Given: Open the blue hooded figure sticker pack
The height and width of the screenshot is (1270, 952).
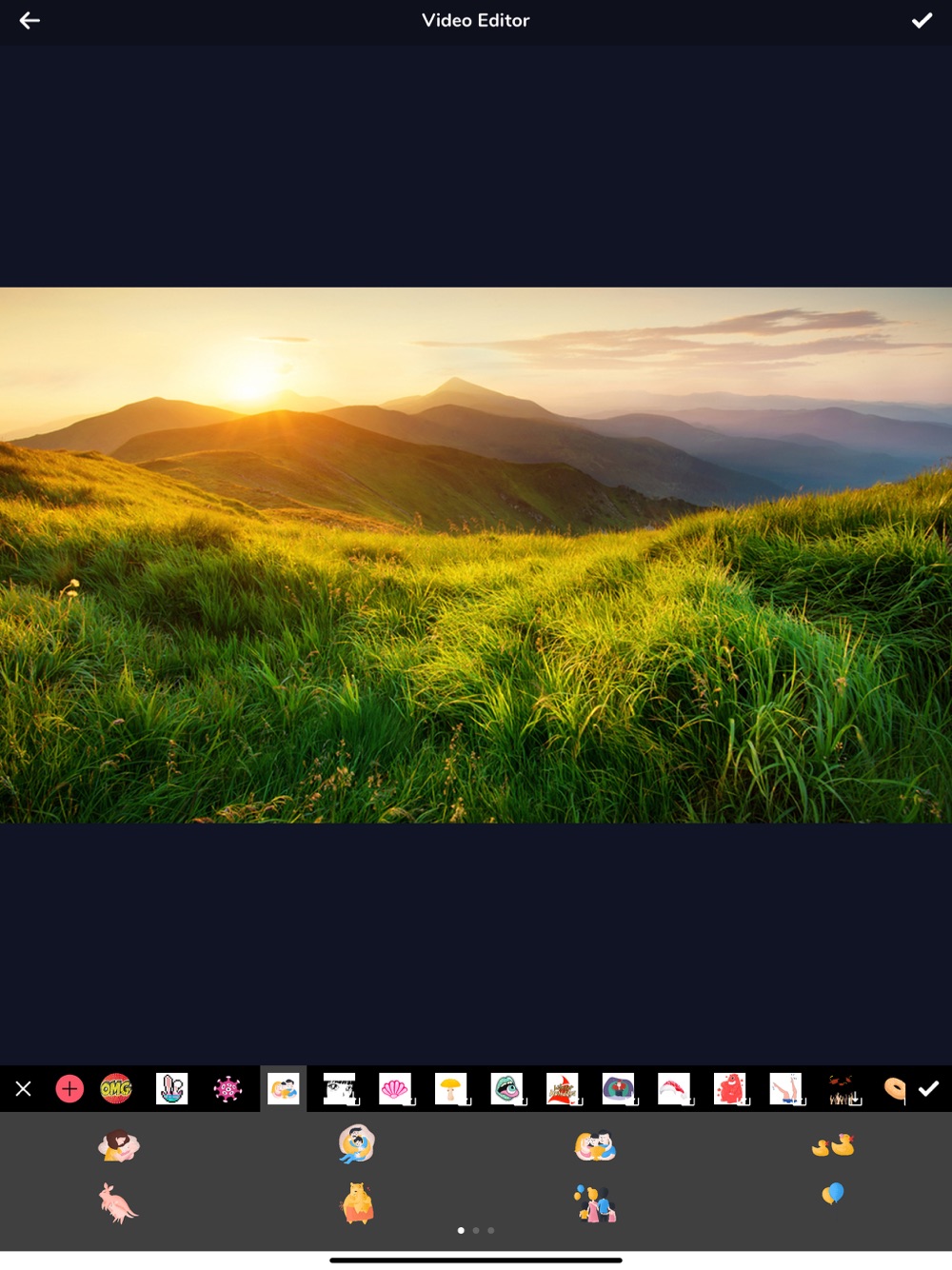Looking at the screenshot, I should tap(619, 1088).
